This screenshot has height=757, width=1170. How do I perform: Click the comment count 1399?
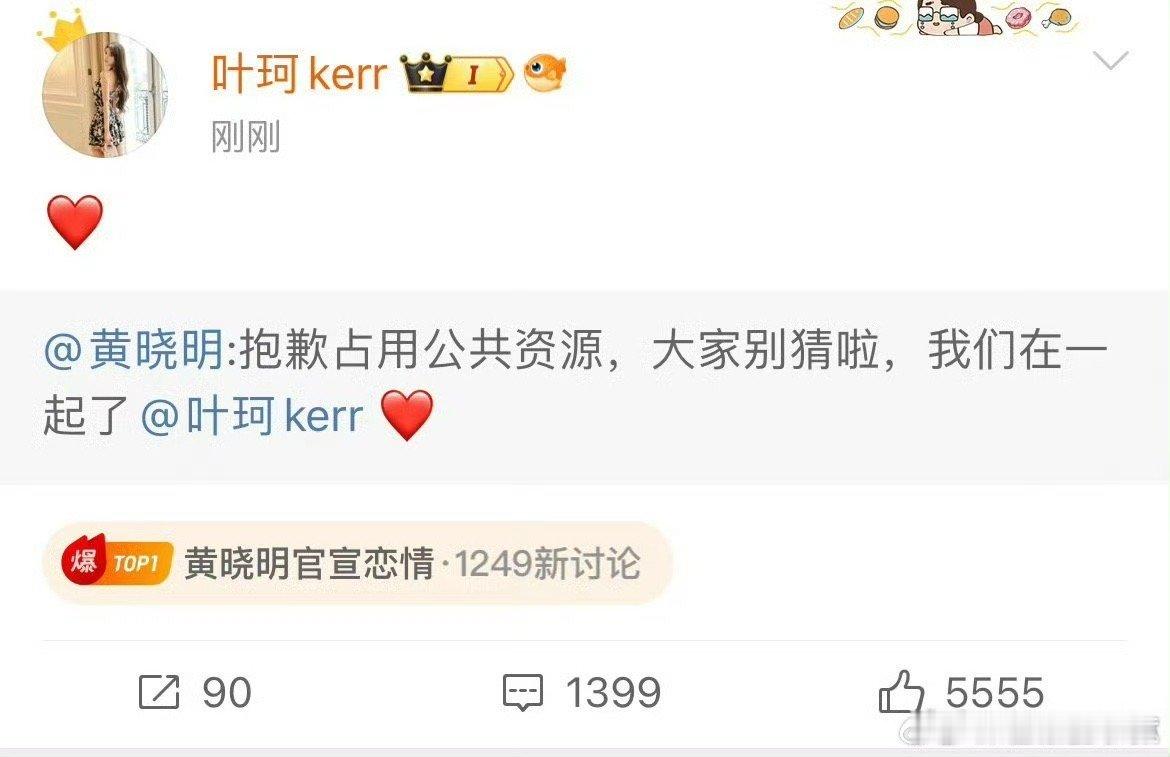tap(613, 692)
